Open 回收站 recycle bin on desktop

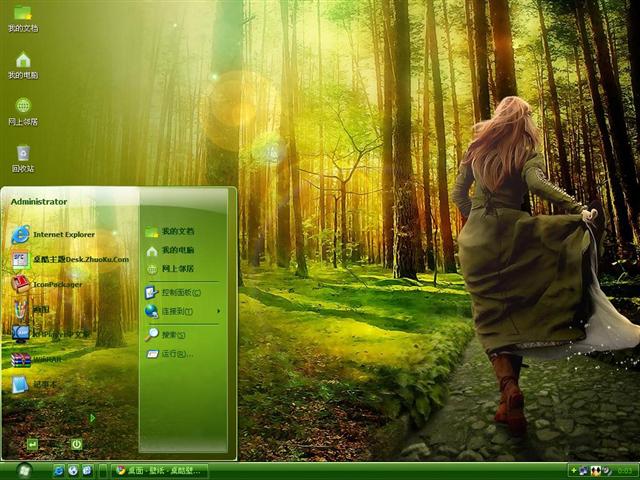tap(23, 159)
